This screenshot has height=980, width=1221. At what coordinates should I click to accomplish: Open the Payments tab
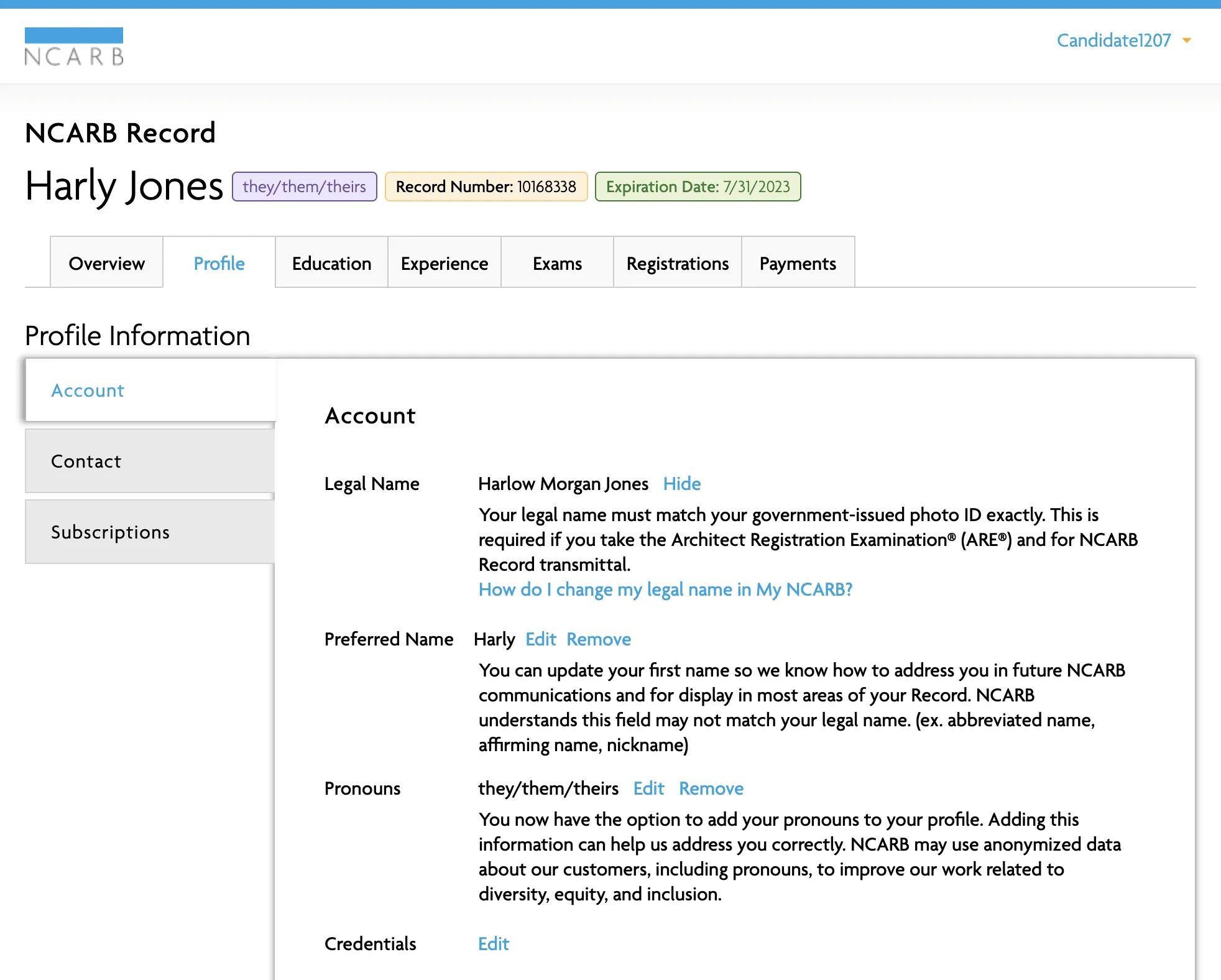(x=798, y=262)
